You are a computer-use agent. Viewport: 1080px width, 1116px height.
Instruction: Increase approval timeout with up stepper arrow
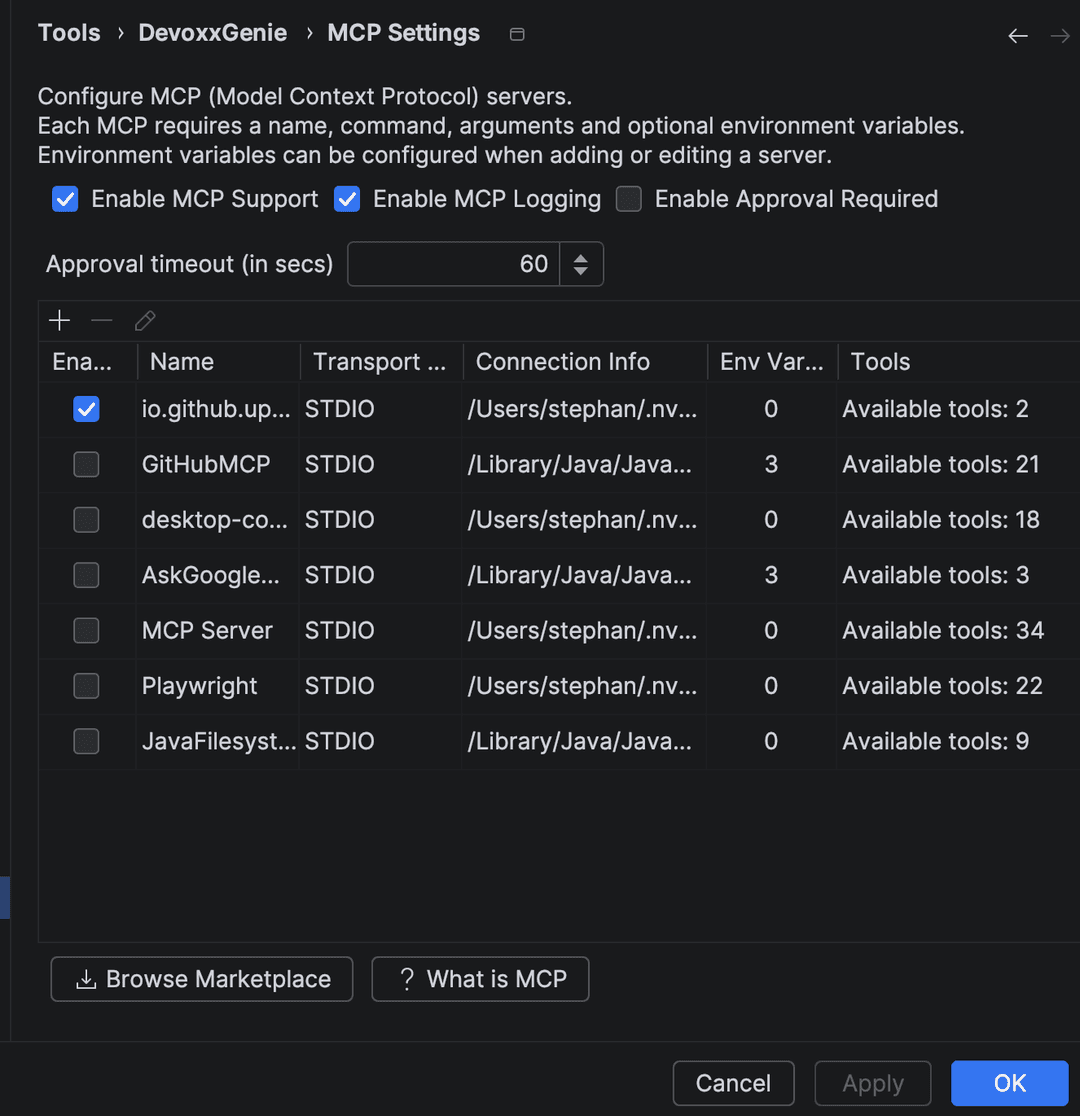(x=581, y=258)
